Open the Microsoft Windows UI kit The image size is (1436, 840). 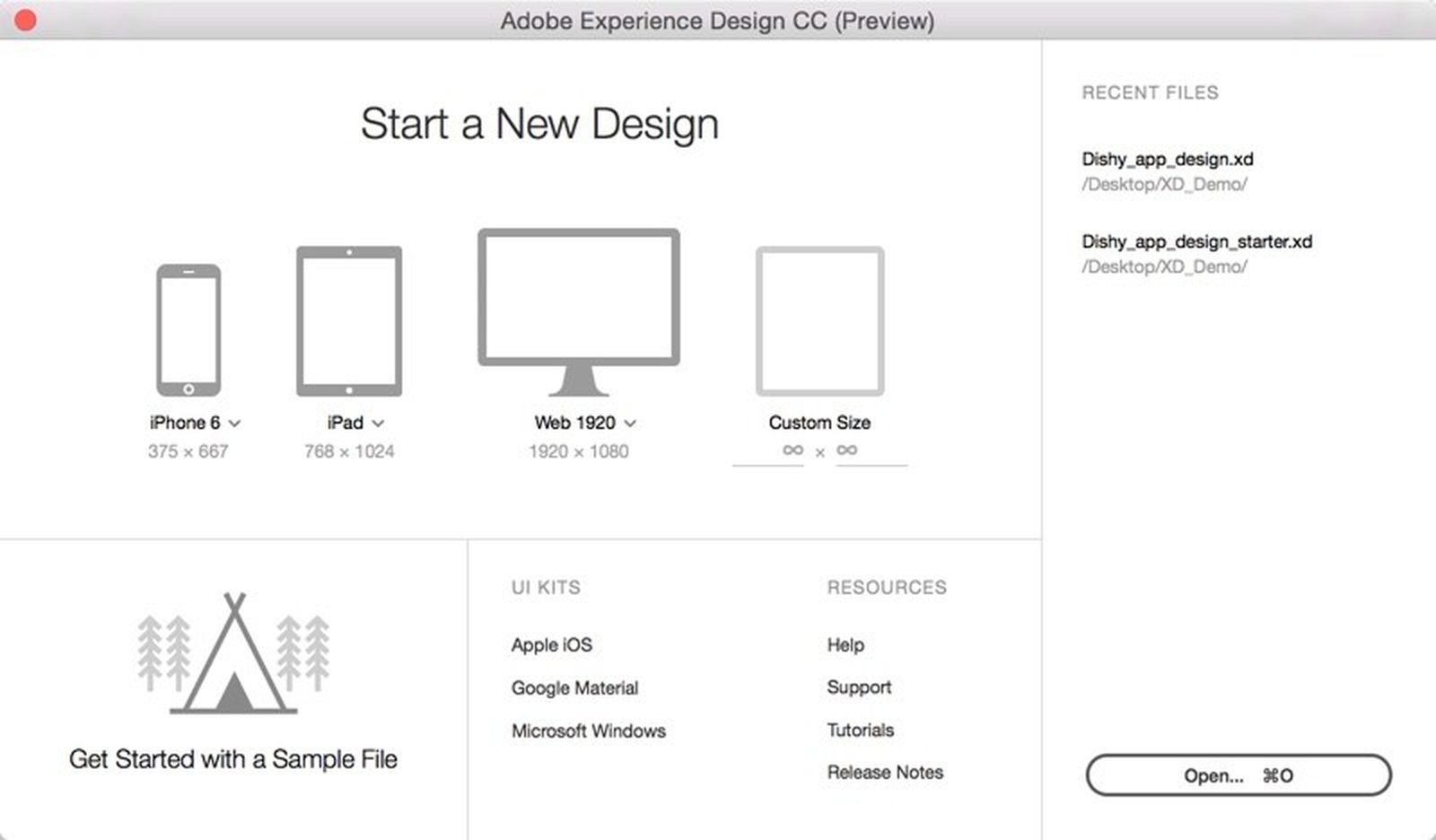[x=589, y=731]
